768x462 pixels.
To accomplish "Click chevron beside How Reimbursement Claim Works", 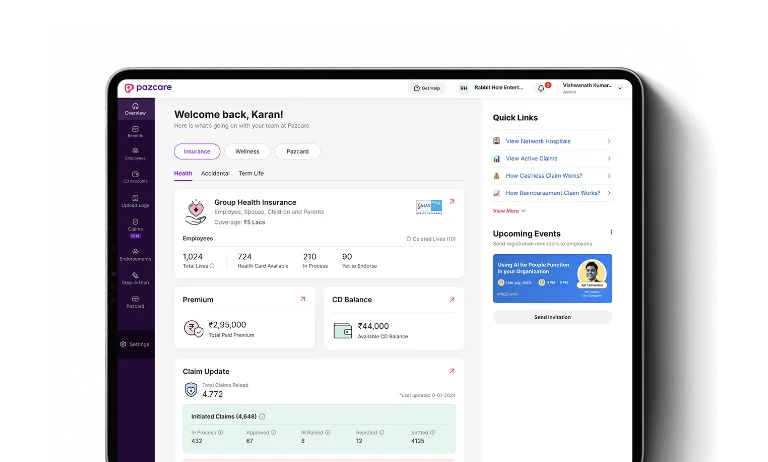I will [x=609, y=193].
